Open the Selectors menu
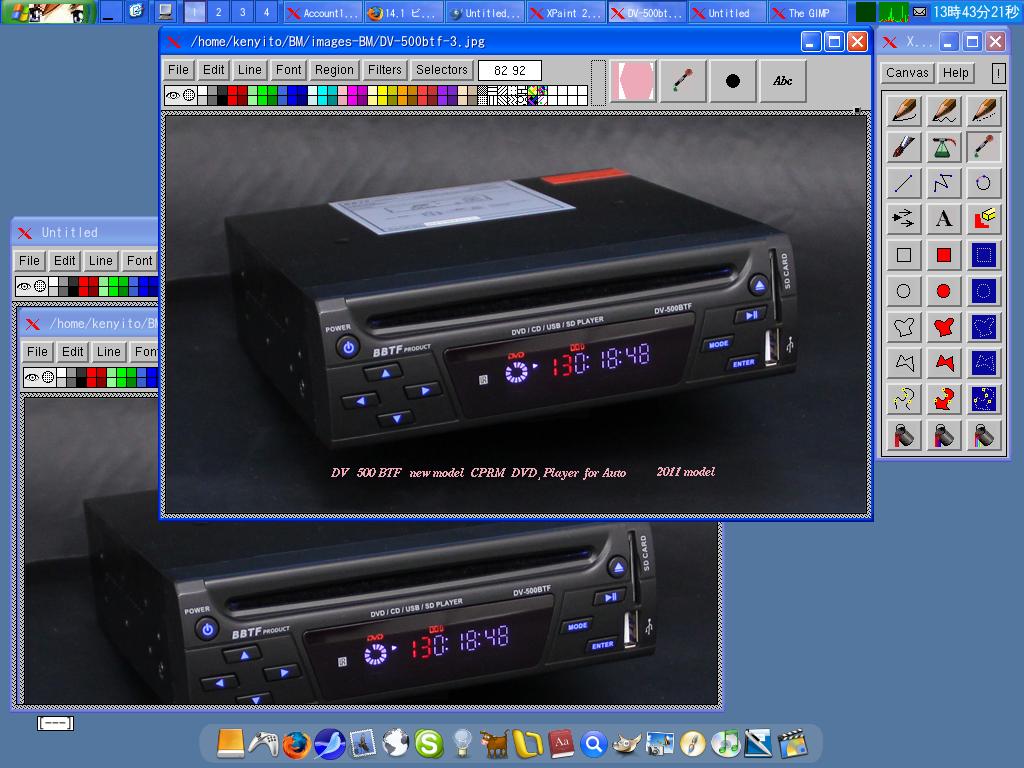The width and height of the screenshot is (1024, 768). pyautogui.click(x=441, y=70)
